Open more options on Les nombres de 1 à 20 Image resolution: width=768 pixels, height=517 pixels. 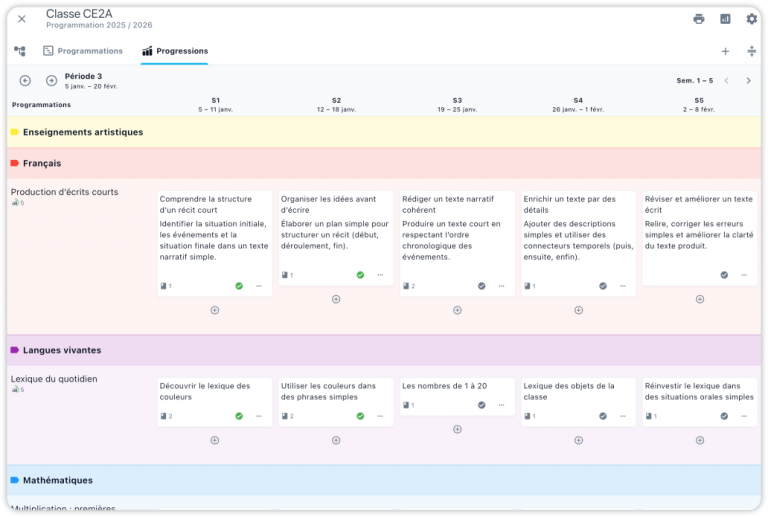coord(502,405)
